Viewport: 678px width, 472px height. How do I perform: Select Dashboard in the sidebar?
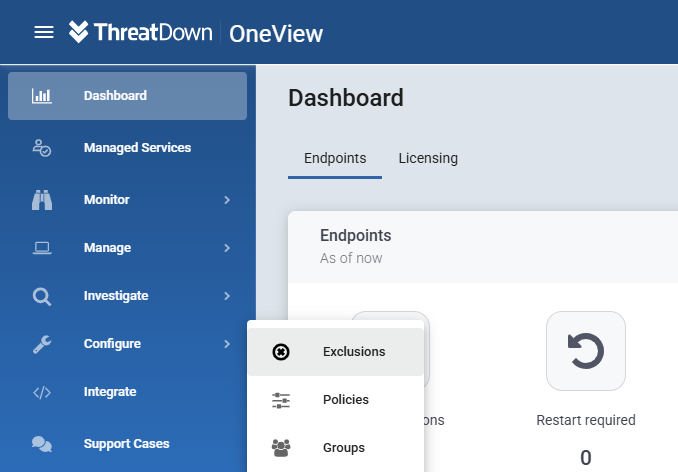(128, 96)
